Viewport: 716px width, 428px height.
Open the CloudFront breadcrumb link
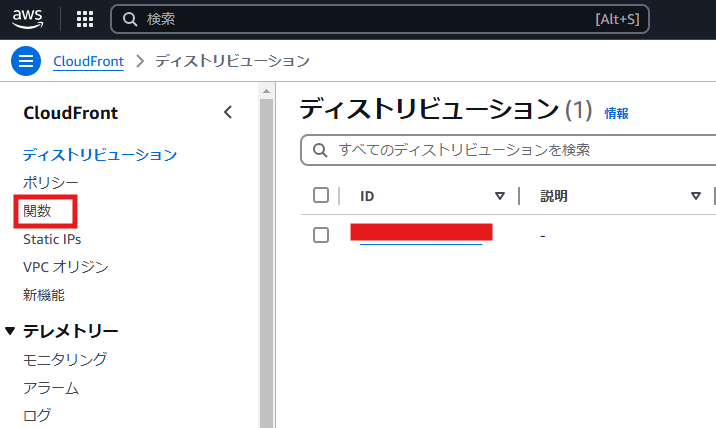point(89,61)
